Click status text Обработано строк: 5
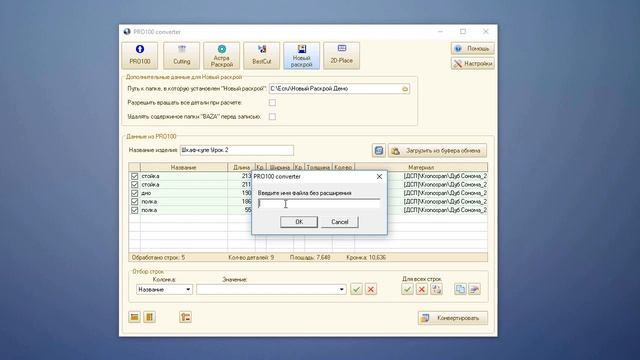Image resolution: width=640 pixels, height=360 pixels. tap(158, 258)
